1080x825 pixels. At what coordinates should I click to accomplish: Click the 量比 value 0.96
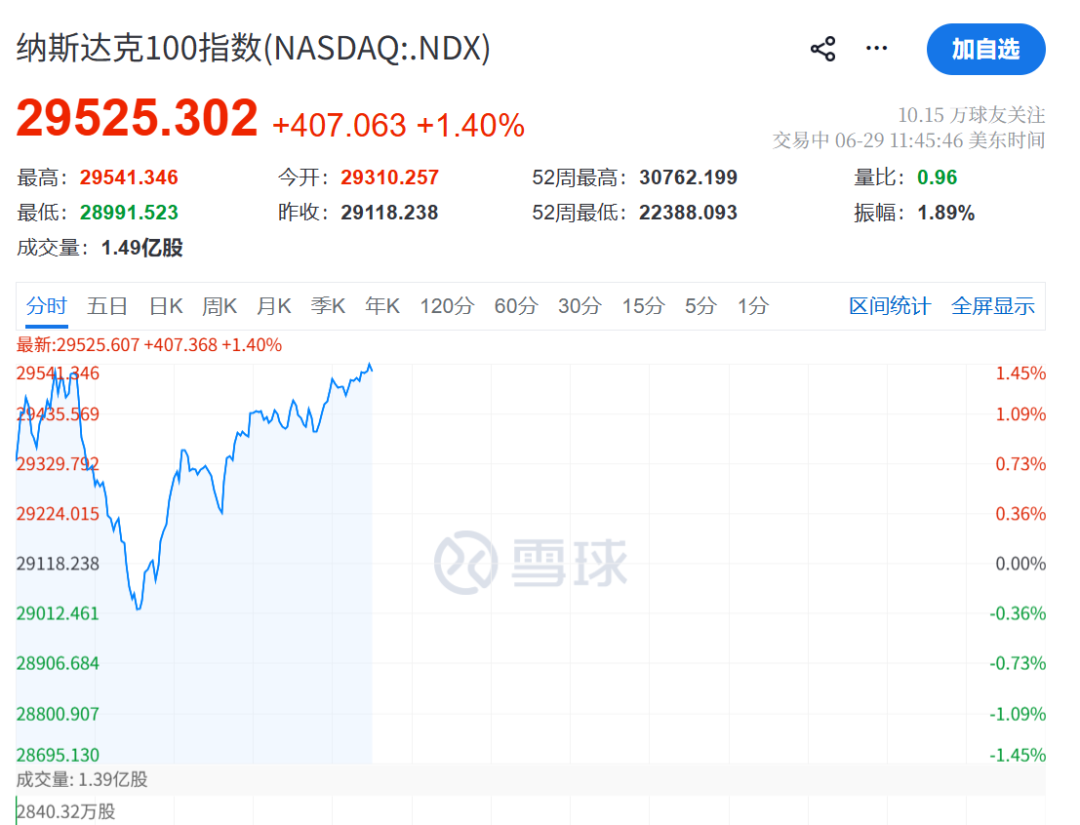(937, 178)
